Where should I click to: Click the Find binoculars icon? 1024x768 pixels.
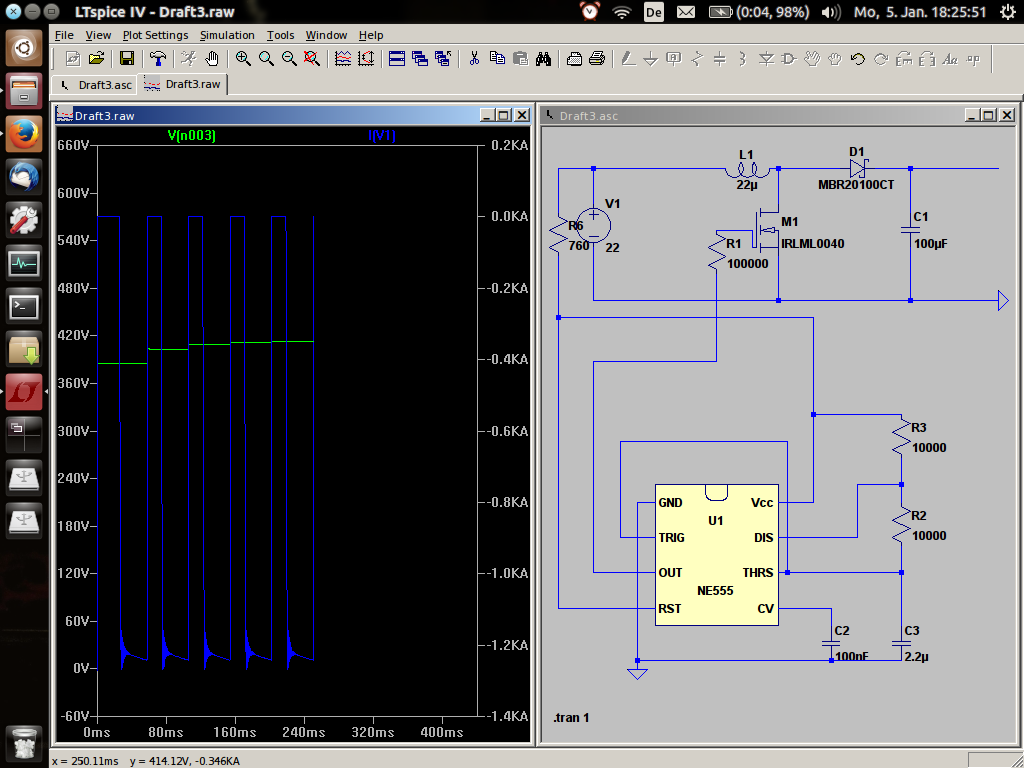tap(543, 59)
